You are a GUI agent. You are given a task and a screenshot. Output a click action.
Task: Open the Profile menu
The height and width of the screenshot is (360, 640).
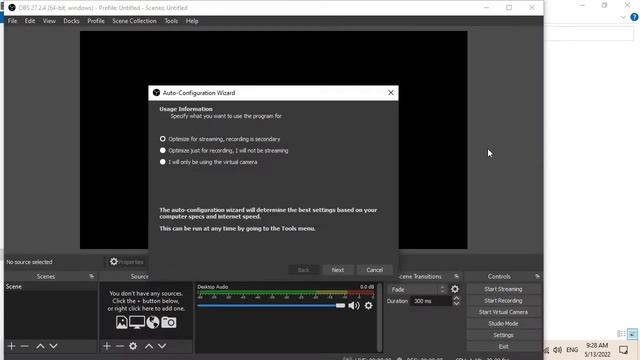[x=96, y=21]
